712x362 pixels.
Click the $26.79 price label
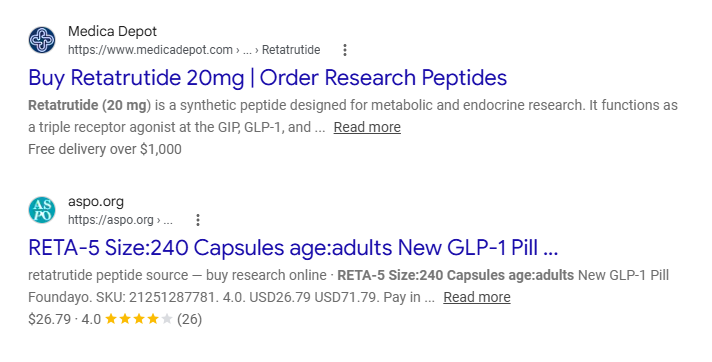coord(49,319)
